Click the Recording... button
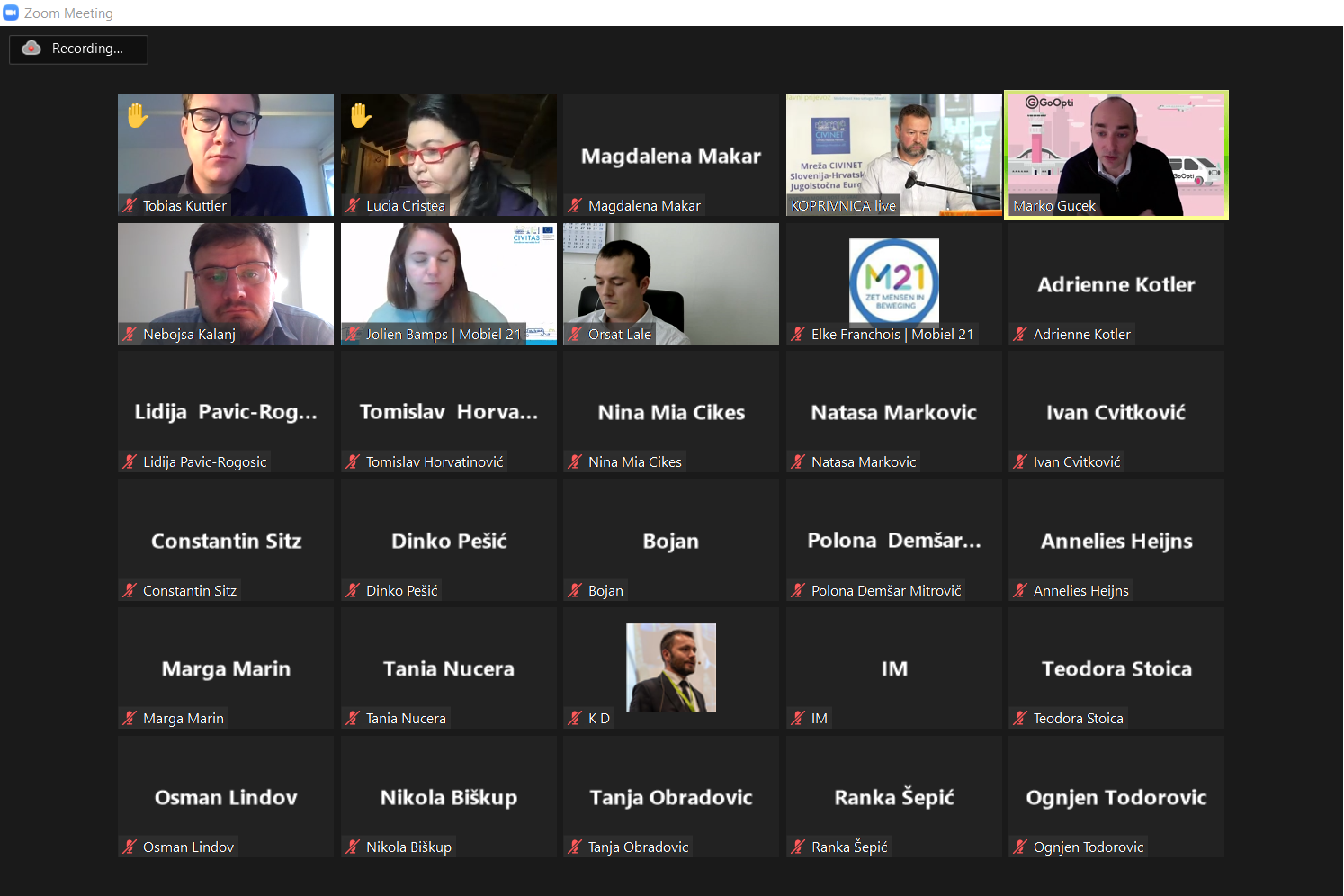 (78, 49)
